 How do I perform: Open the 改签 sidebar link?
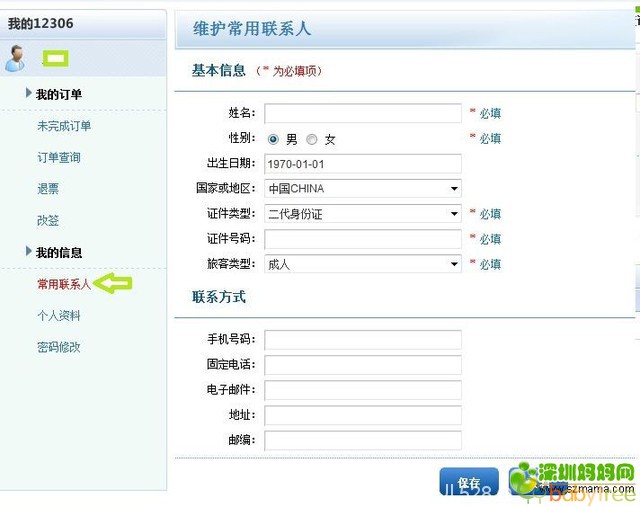(x=48, y=220)
